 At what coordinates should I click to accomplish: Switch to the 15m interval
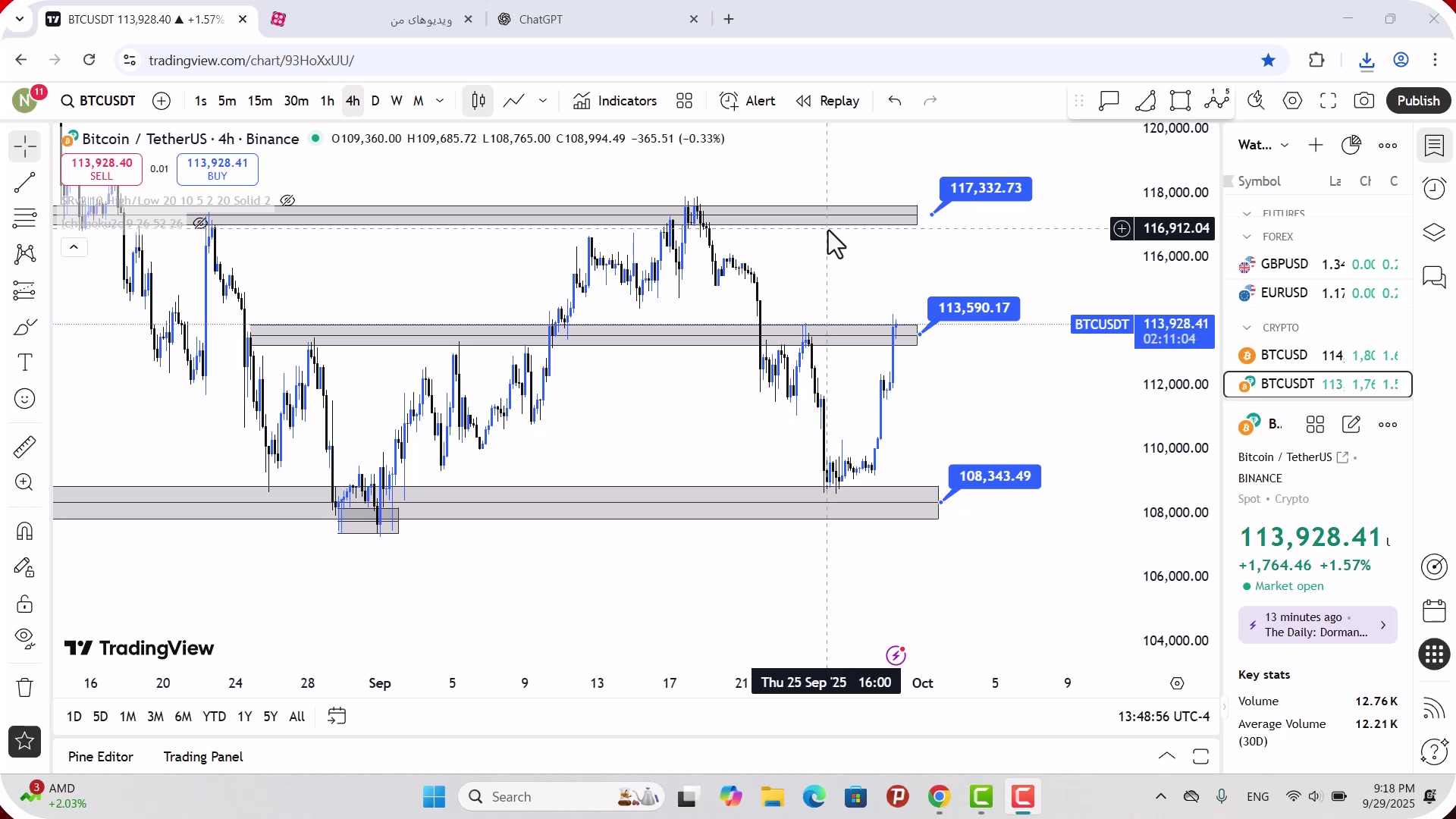tap(260, 101)
